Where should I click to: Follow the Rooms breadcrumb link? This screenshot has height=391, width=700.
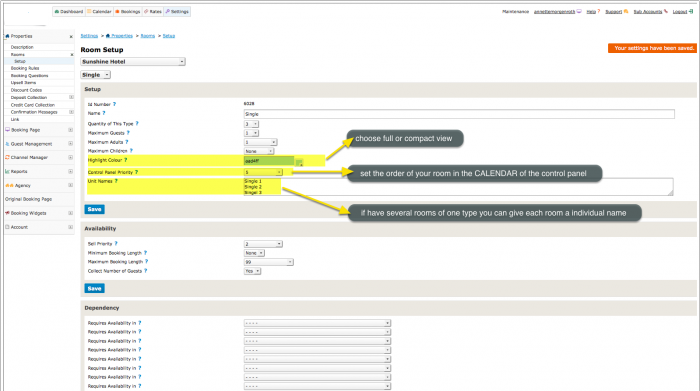click(148, 36)
